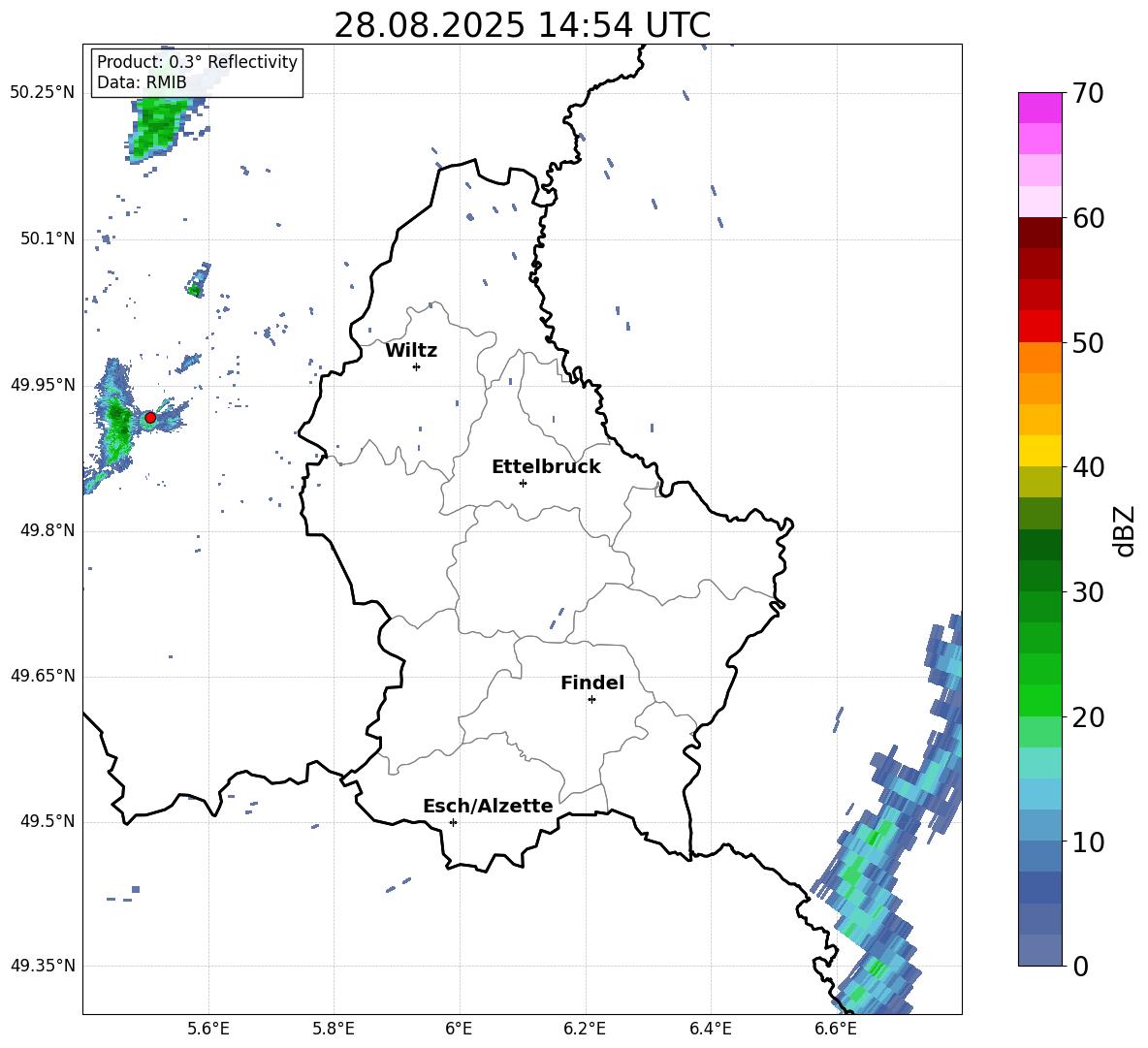Click the turquoise colorbar segment below 20
Image resolution: width=1148 pixels, height=1048 pixels.
coord(1039,763)
